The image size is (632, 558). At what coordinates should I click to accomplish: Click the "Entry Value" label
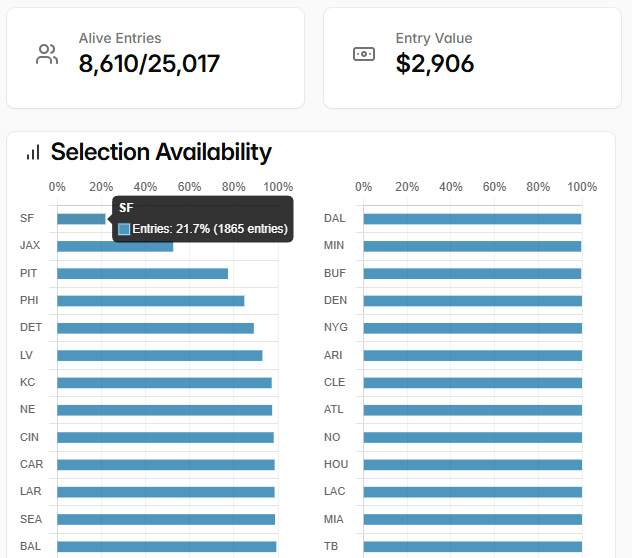[x=434, y=38]
